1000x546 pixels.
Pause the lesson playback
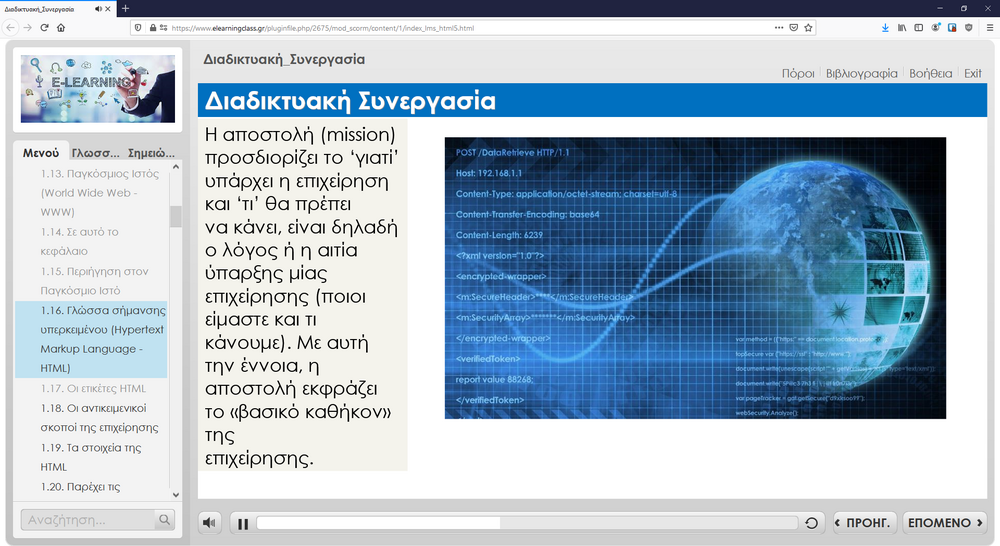pyautogui.click(x=242, y=523)
